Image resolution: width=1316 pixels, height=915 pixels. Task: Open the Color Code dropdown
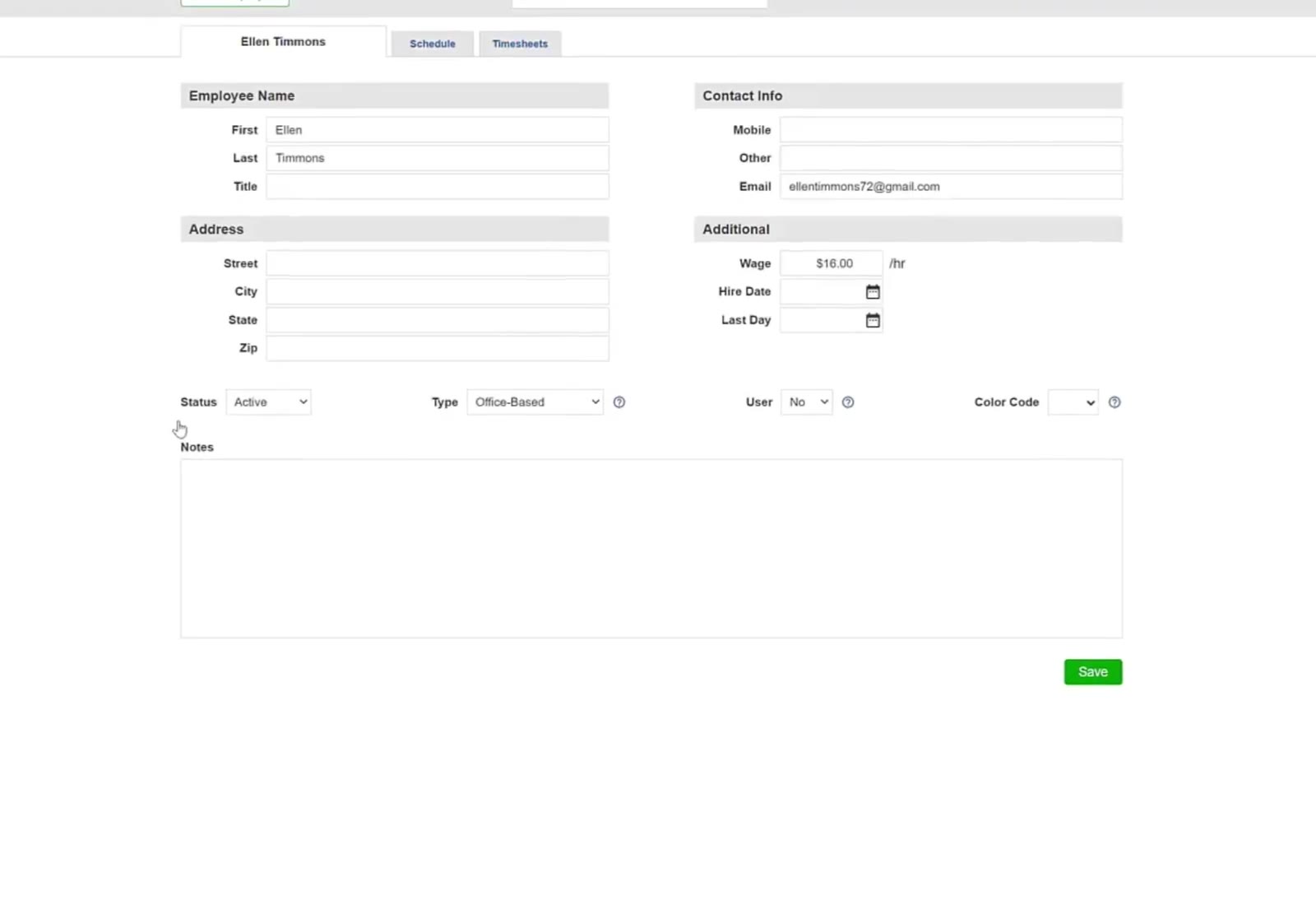pos(1073,402)
